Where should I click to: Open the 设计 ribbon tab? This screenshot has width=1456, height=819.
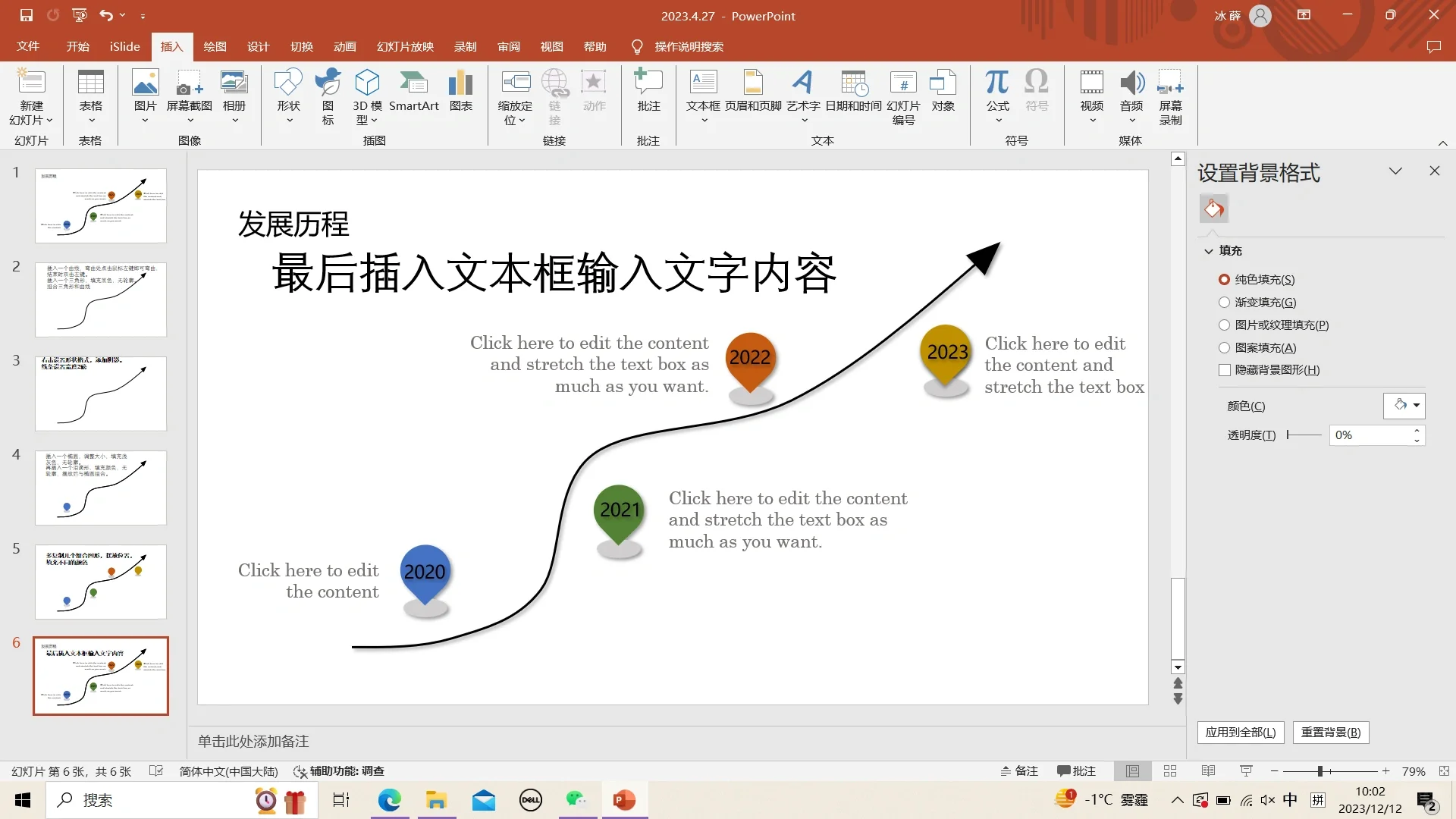(x=258, y=46)
